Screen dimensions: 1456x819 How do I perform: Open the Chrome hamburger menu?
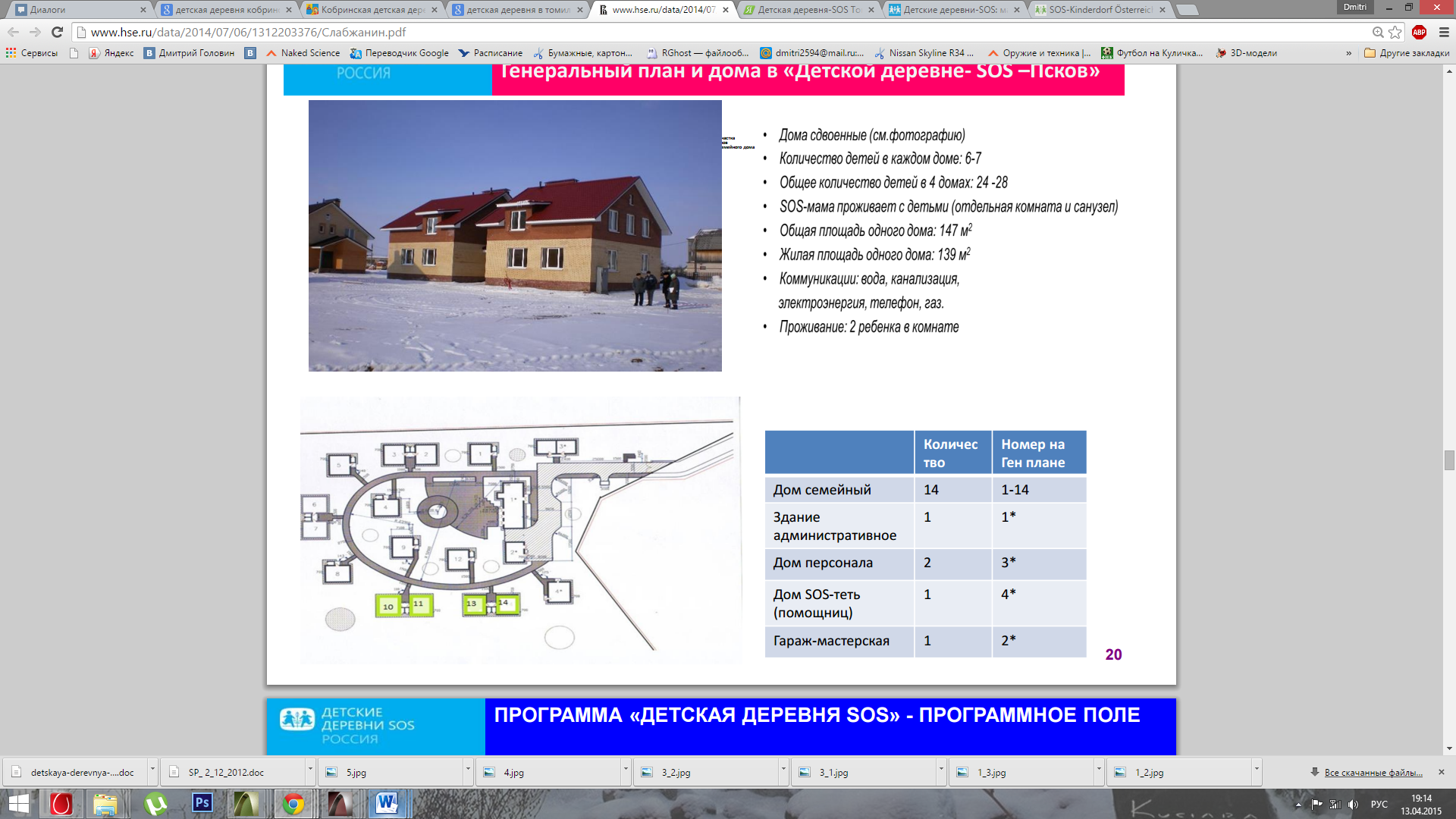1444,32
